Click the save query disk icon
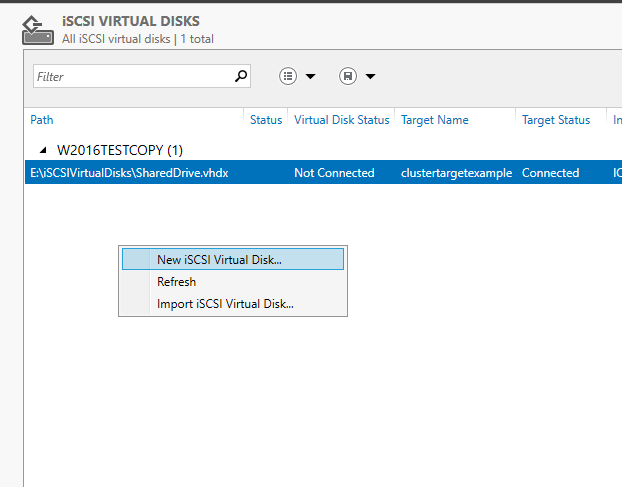 click(x=348, y=76)
